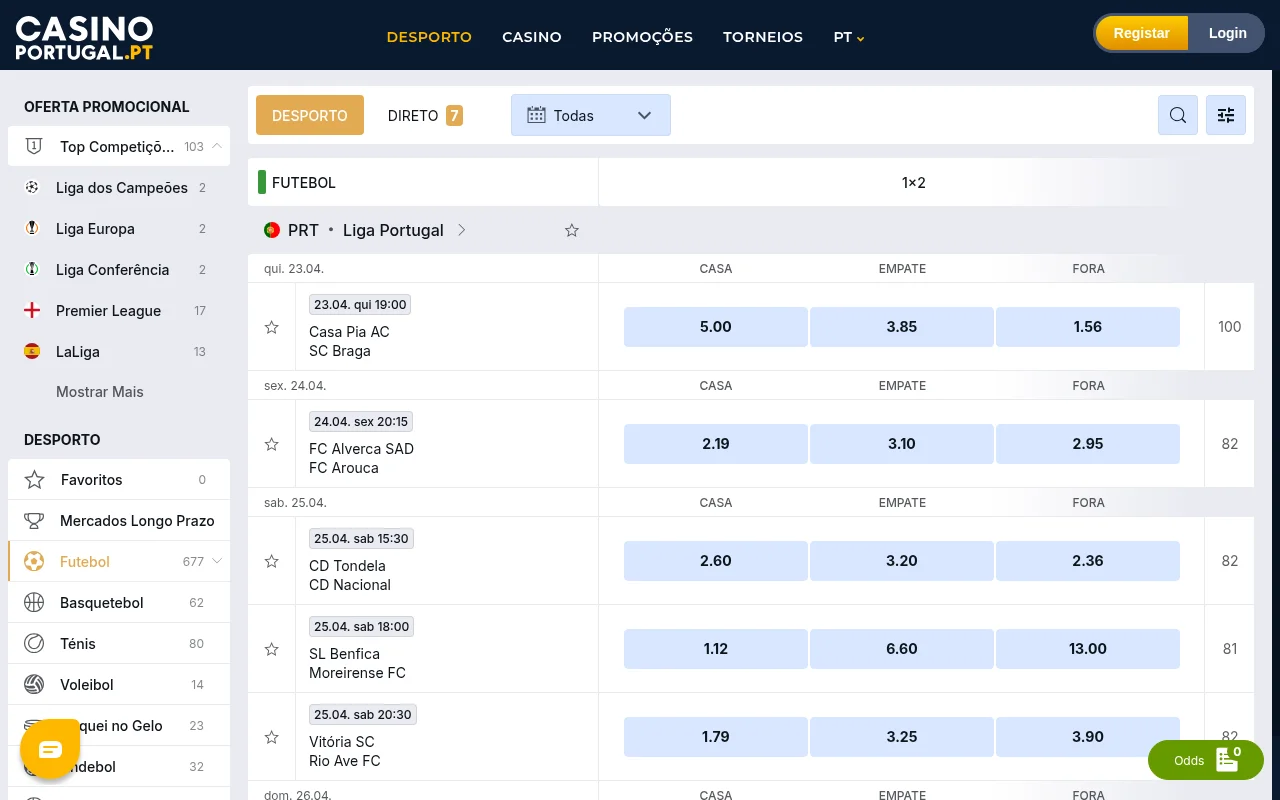Screen dimensions: 1280x800
Task: Favorite the Liga Portugal league star
Action: 572,230
